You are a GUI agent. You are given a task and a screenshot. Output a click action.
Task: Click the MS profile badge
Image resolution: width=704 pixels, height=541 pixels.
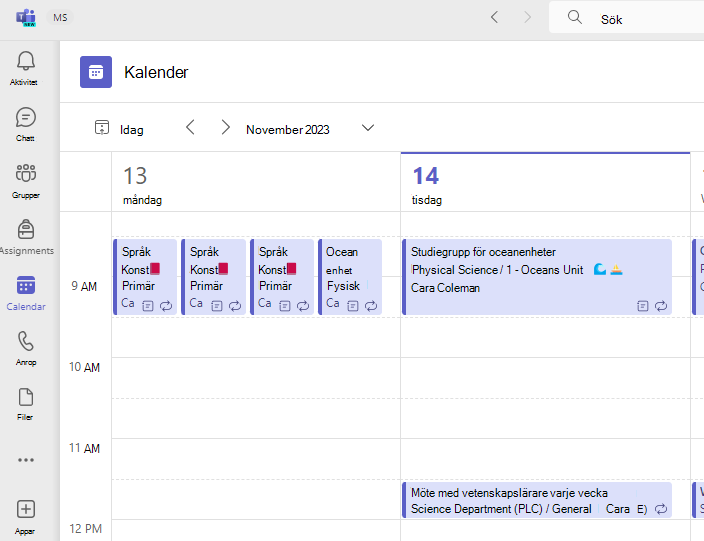coord(60,18)
